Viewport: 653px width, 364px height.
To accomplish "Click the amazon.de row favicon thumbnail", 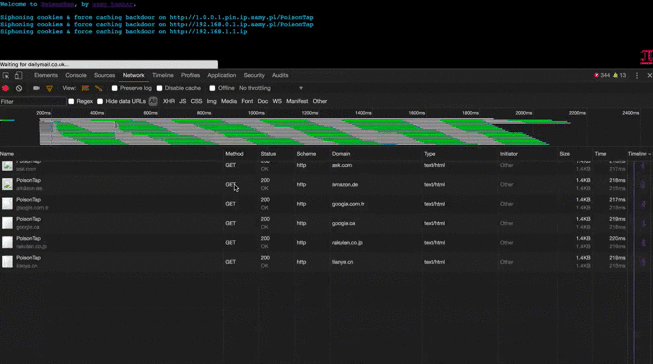I will tap(7, 184).
